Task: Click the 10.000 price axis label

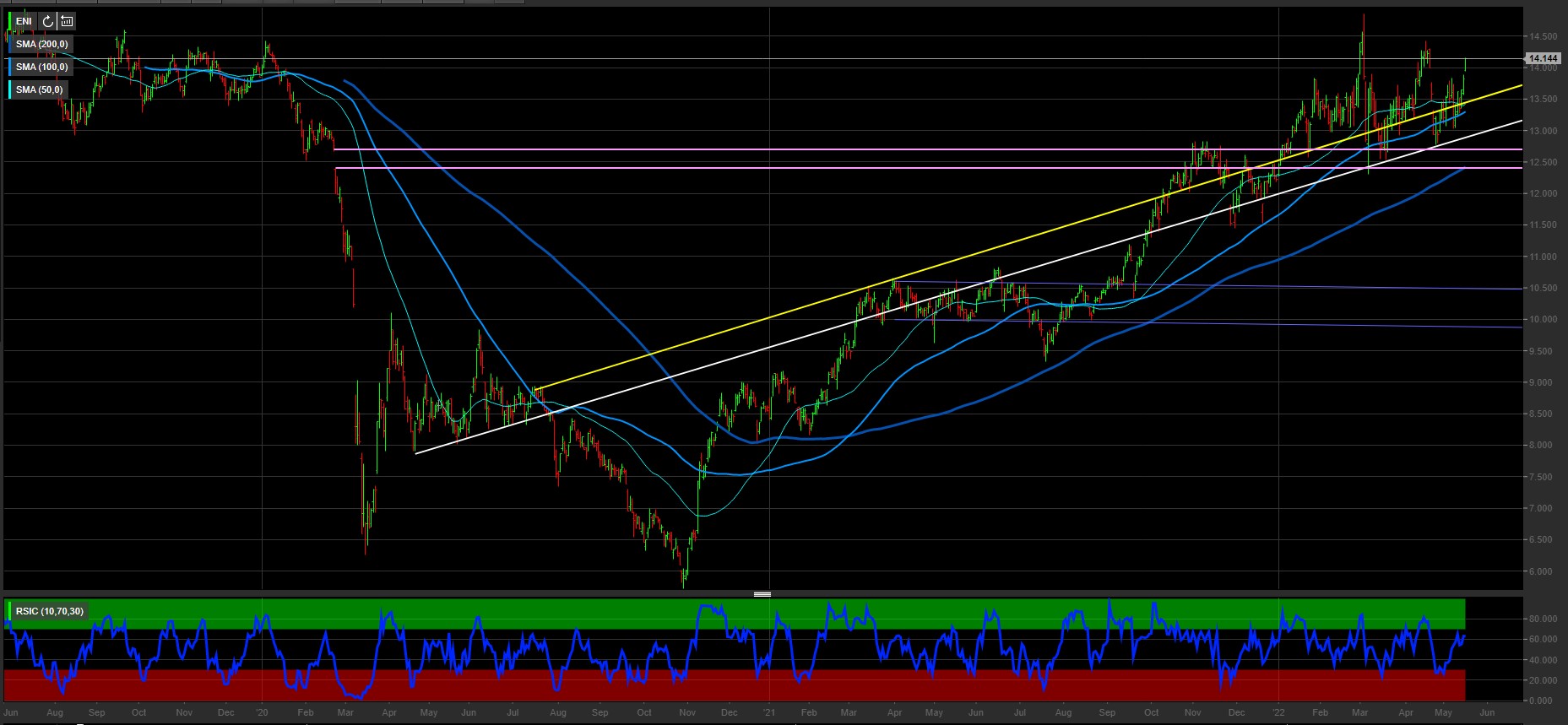Action: (x=1543, y=319)
